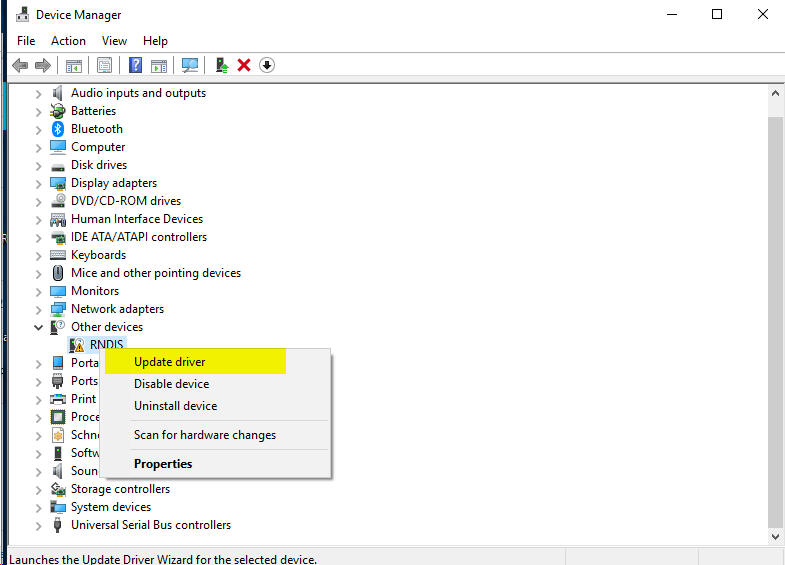Click the Properties sheet toolbar icon
Screen dimensions: 785x565
pyautogui.click(x=104, y=65)
